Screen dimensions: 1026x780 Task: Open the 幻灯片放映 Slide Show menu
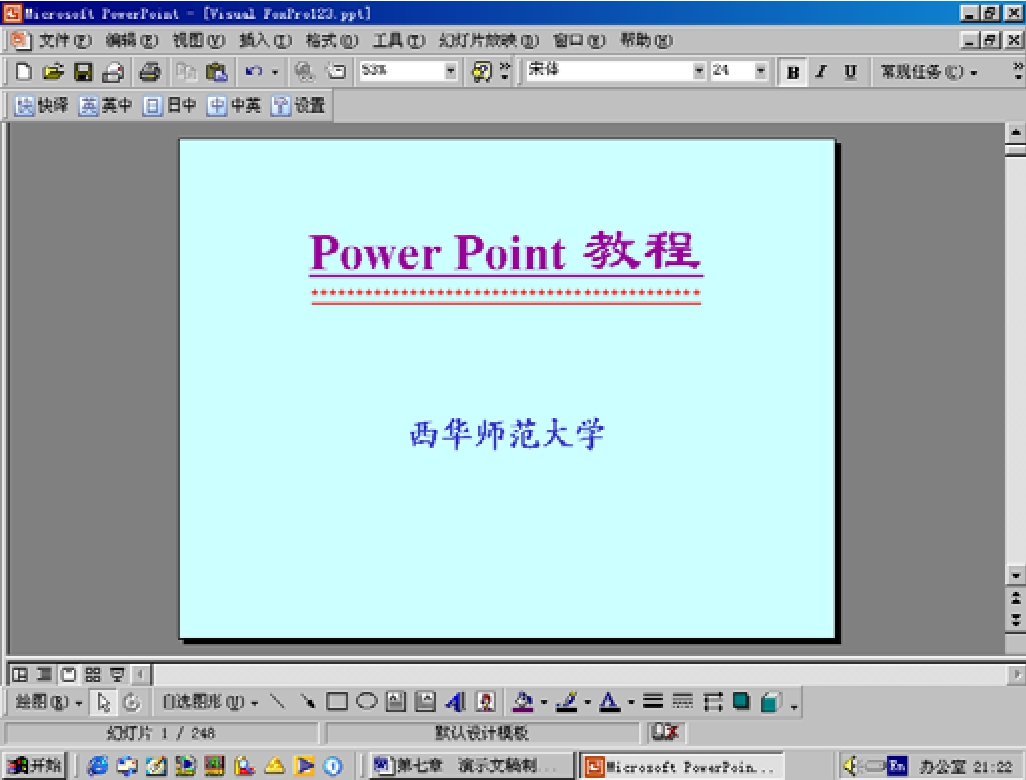(x=489, y=41)
